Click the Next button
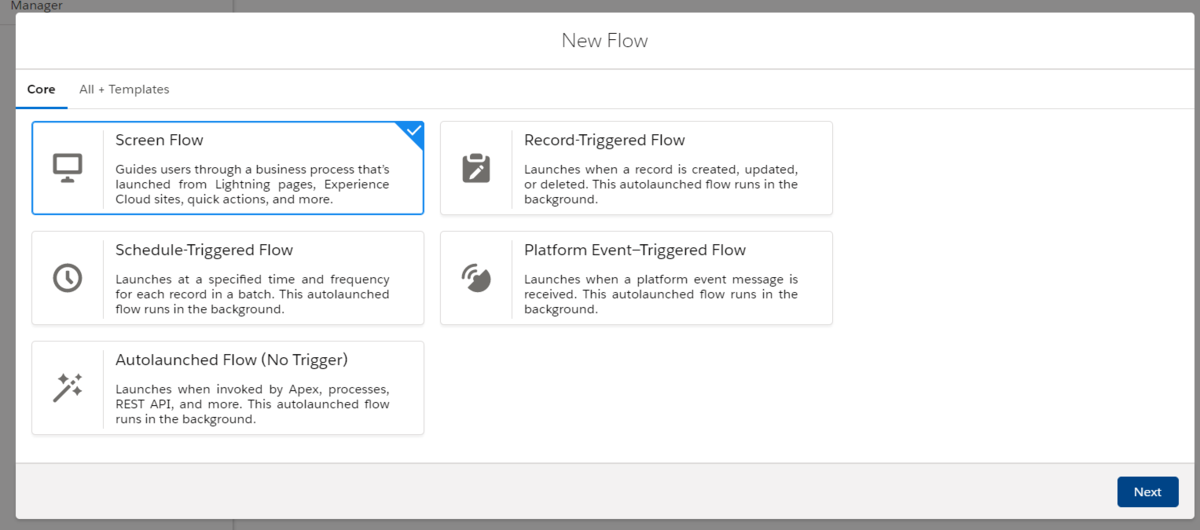Image resolution: width=1200 pixels, height=530 pixels. [x=1148, y=492]
